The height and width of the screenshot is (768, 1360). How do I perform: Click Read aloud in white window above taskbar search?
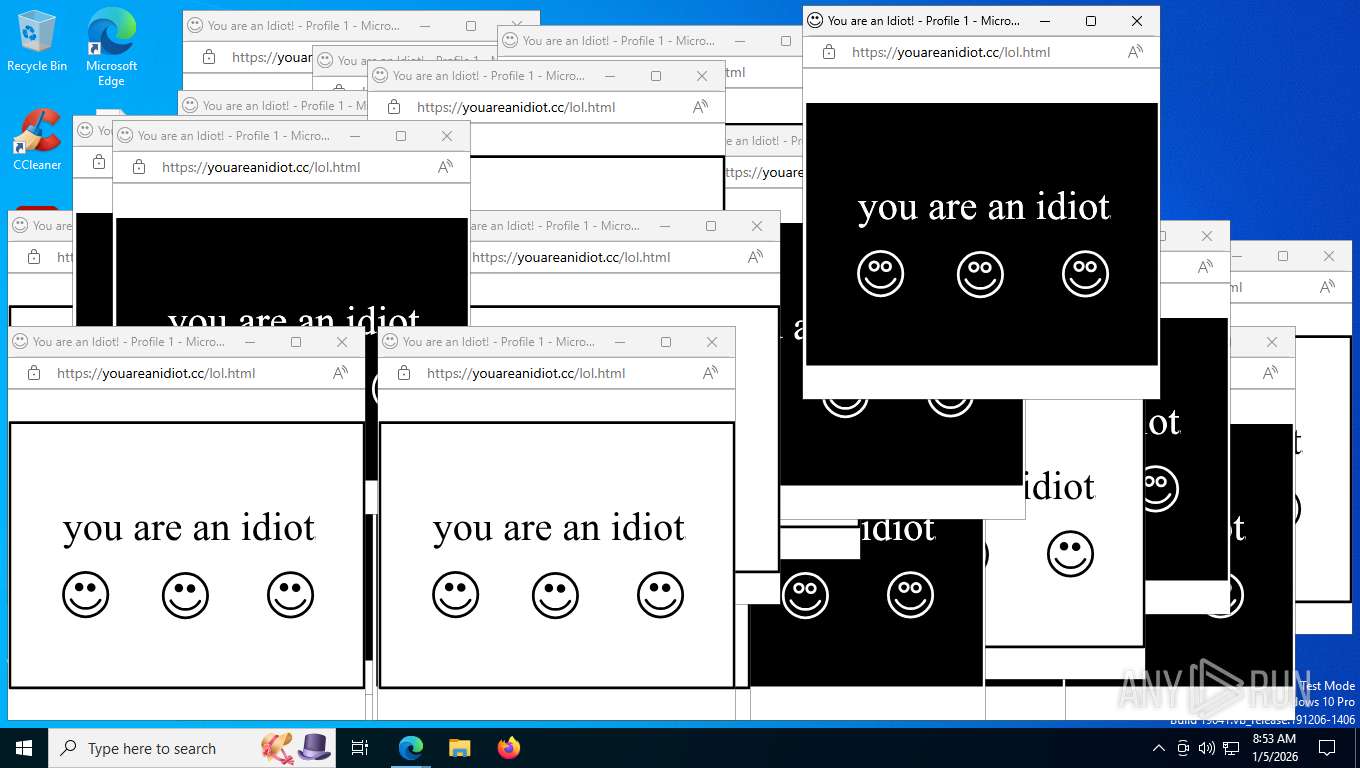coord(340,373)
